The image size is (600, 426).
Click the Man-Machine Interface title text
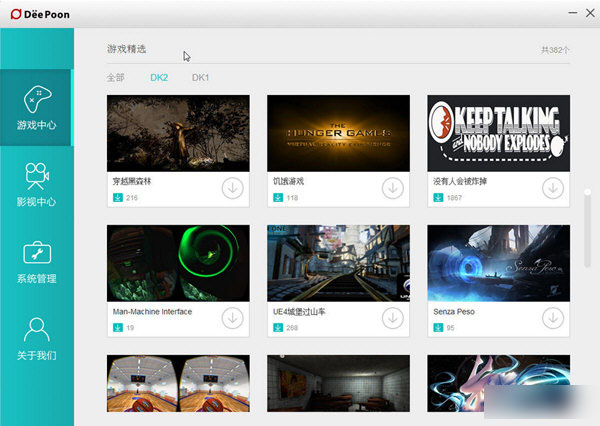152,312
